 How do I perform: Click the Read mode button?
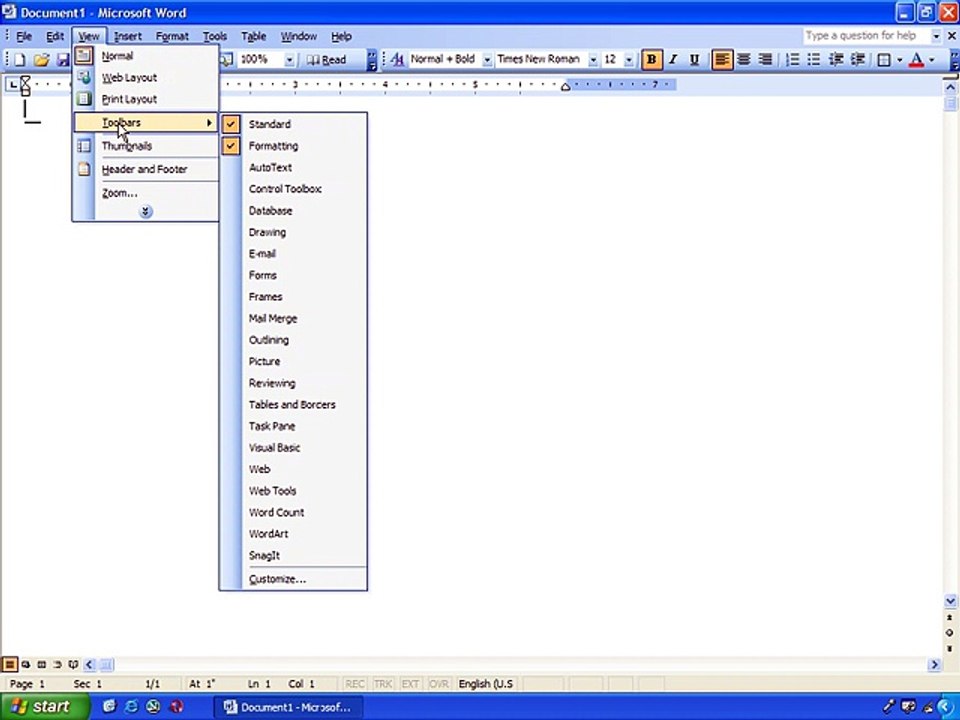[x=327, y=59]
